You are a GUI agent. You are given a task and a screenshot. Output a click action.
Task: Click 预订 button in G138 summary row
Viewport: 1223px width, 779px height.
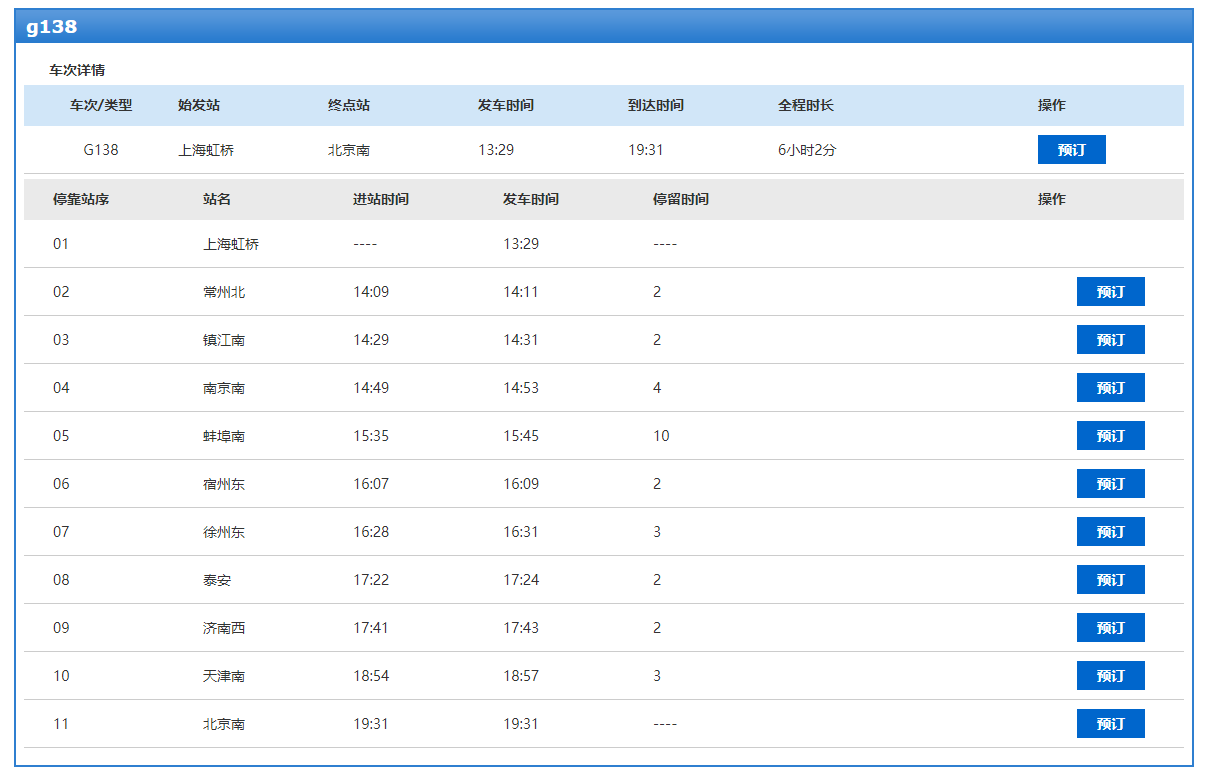tap(1071, 150)
